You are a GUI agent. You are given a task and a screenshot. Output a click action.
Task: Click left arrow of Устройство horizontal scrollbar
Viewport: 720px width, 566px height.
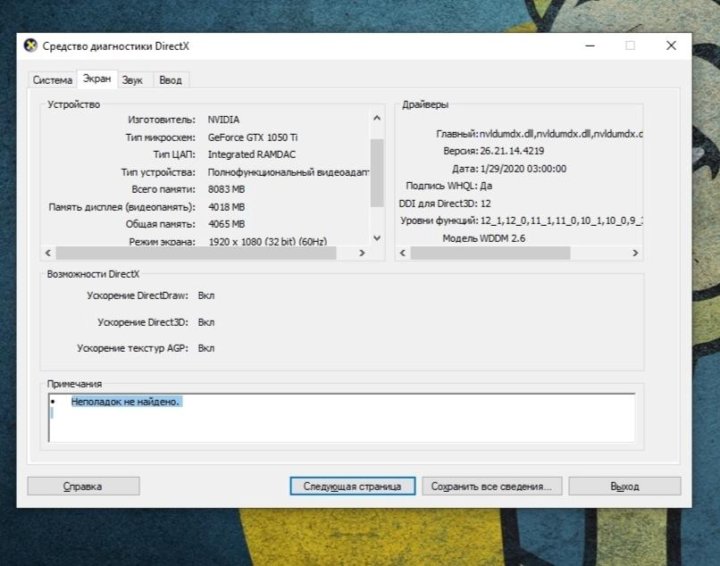click(x=48, y=254)
